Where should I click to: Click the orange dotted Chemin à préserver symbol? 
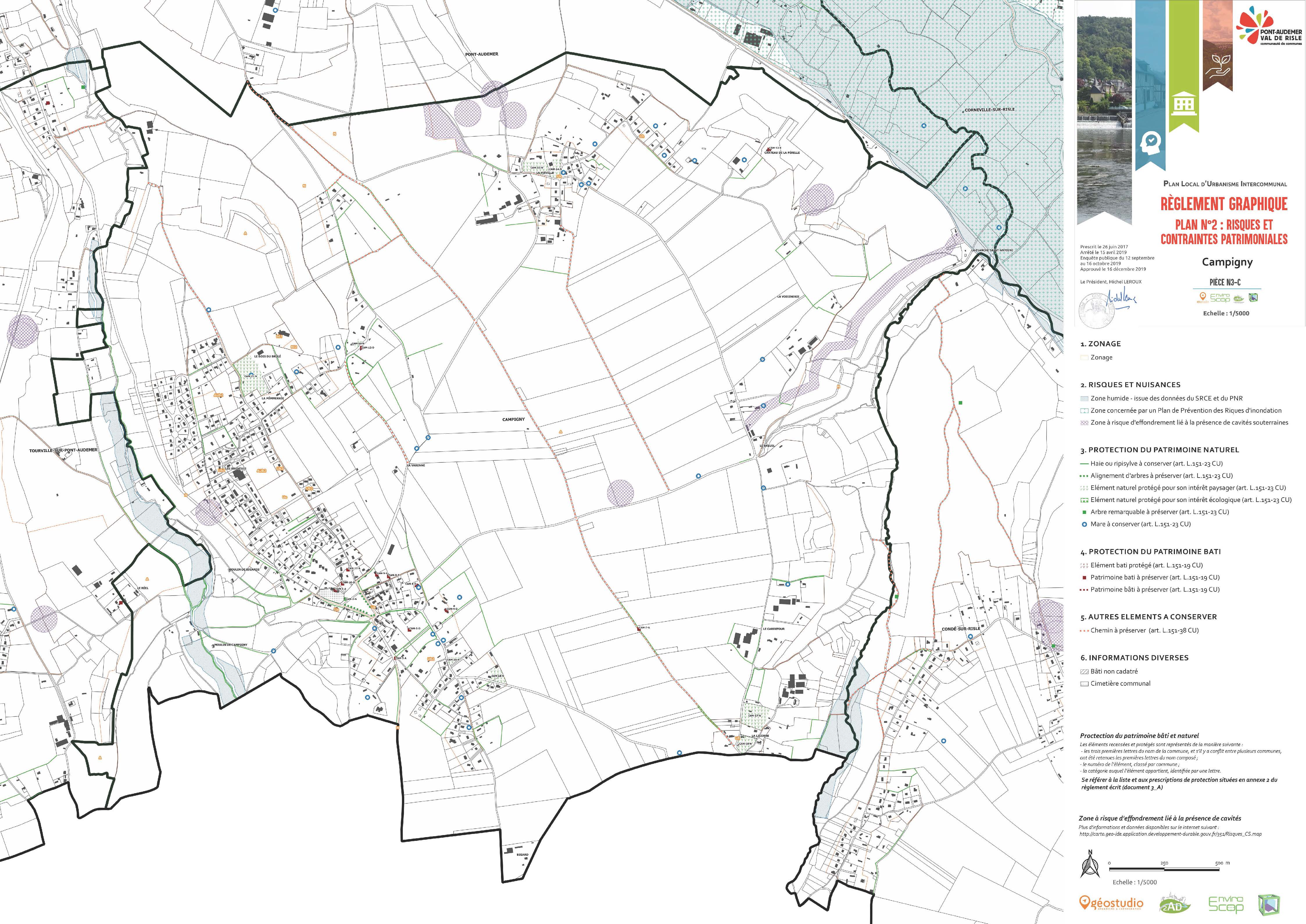point(1084,630)
